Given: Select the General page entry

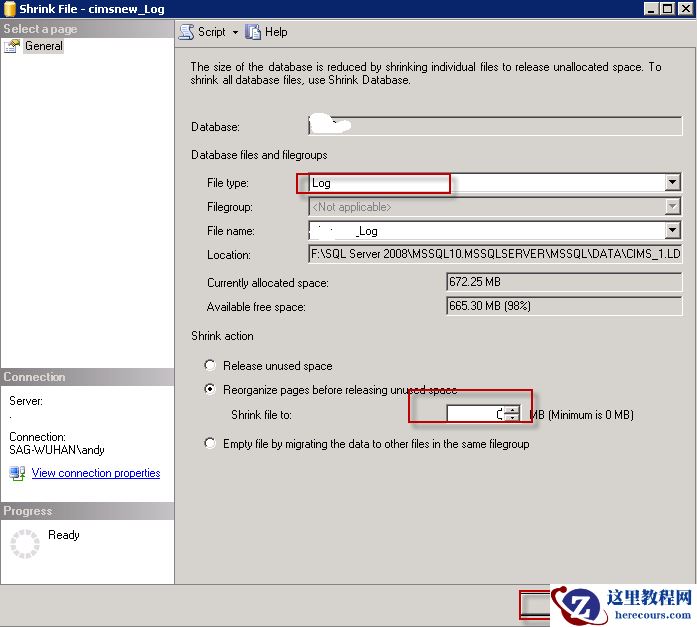Looking at the screenshot, I should tap(44, 46).
